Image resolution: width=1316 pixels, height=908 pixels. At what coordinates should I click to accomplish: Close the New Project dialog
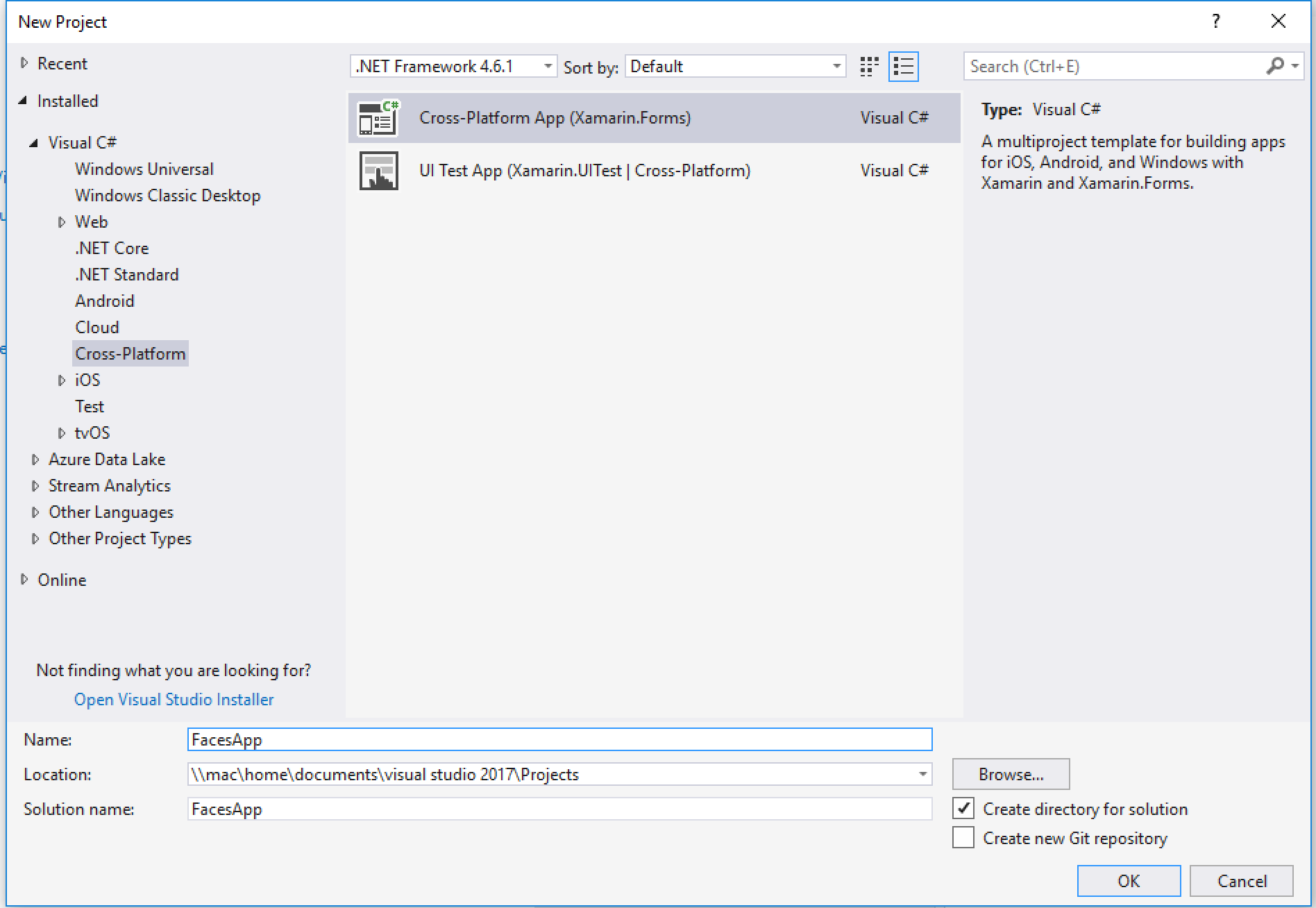click(1279, 22)
